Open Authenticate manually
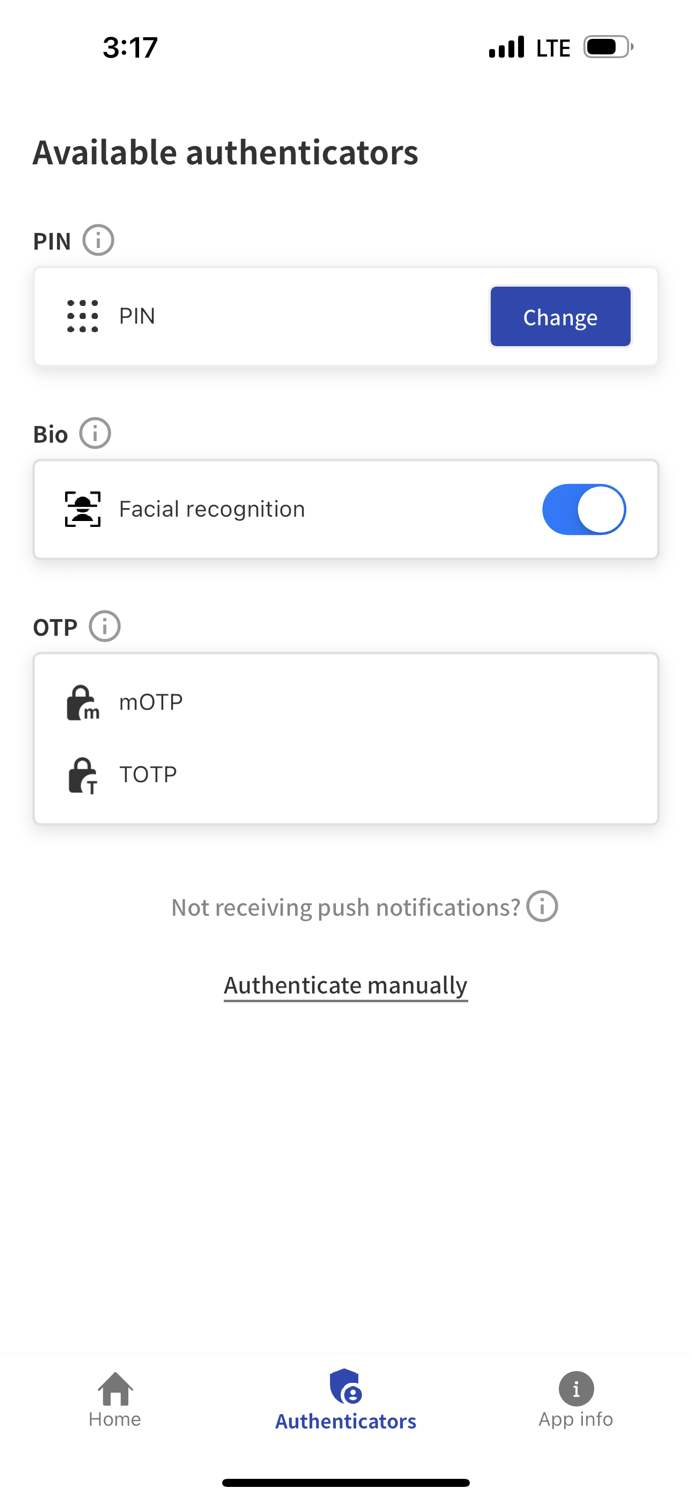Viewport: 692px width, 1500px height. coord(345,985)
